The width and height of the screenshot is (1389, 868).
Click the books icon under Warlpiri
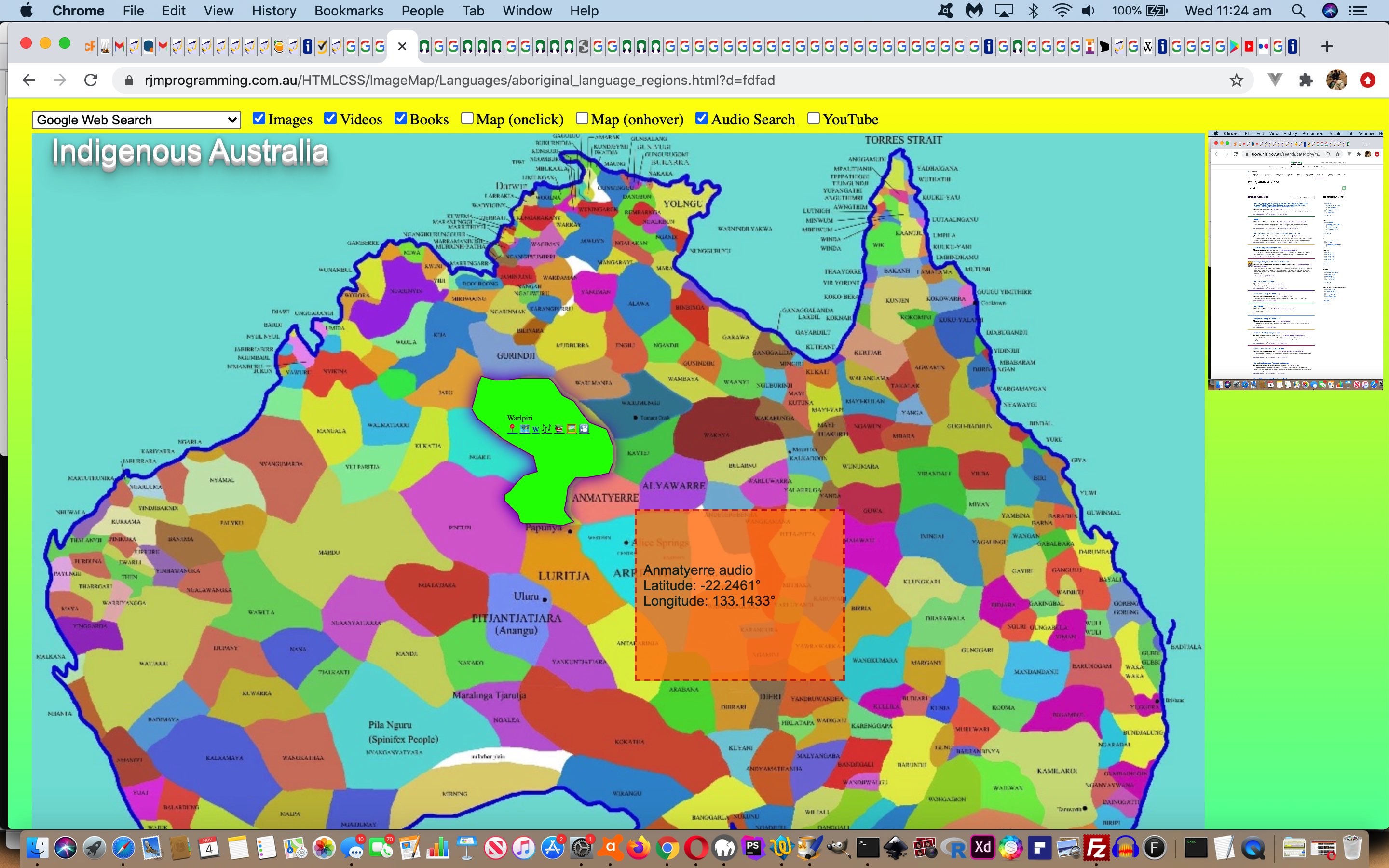tap(559, 429)
